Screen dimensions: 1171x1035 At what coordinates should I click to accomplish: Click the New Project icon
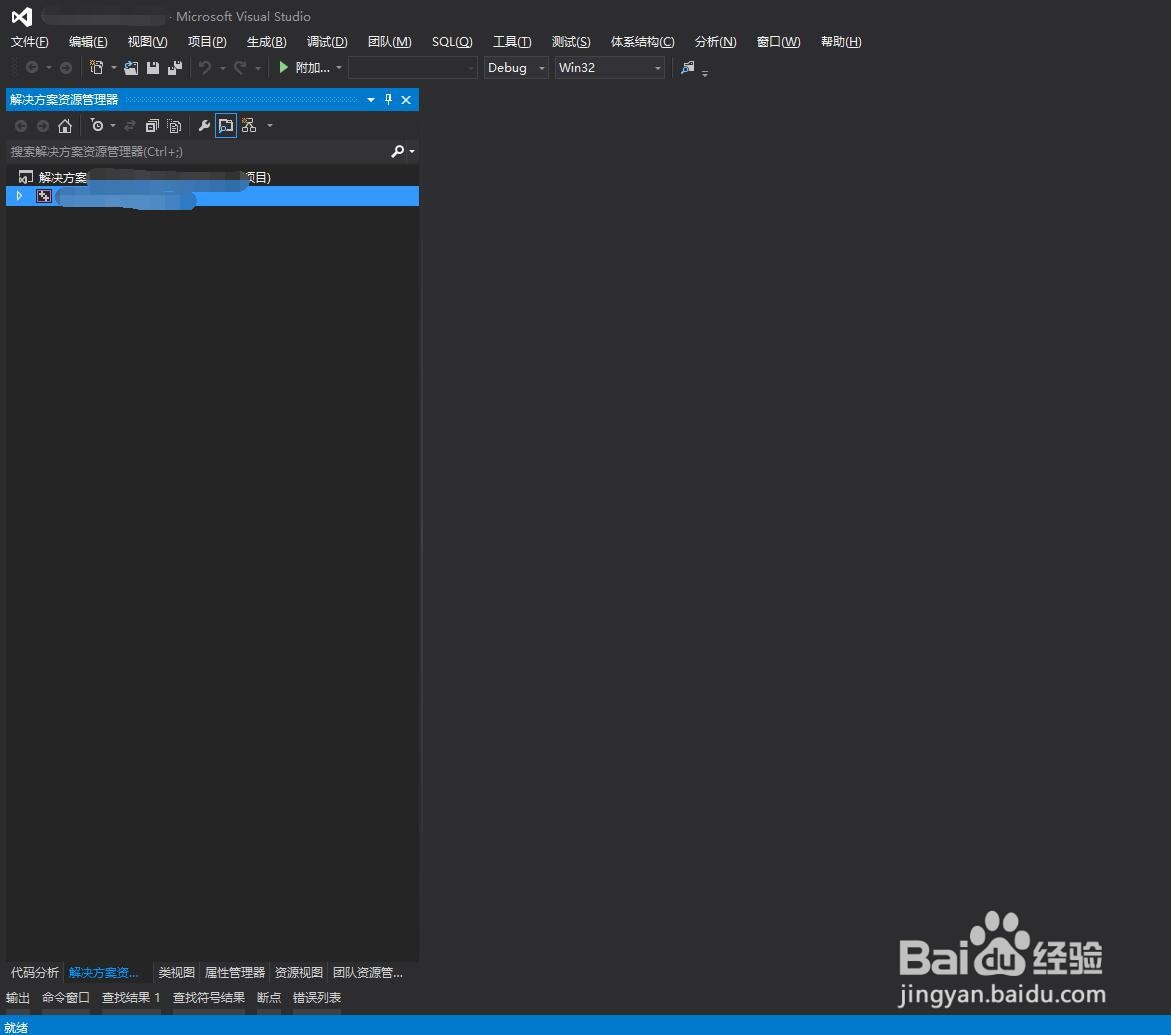97,67
